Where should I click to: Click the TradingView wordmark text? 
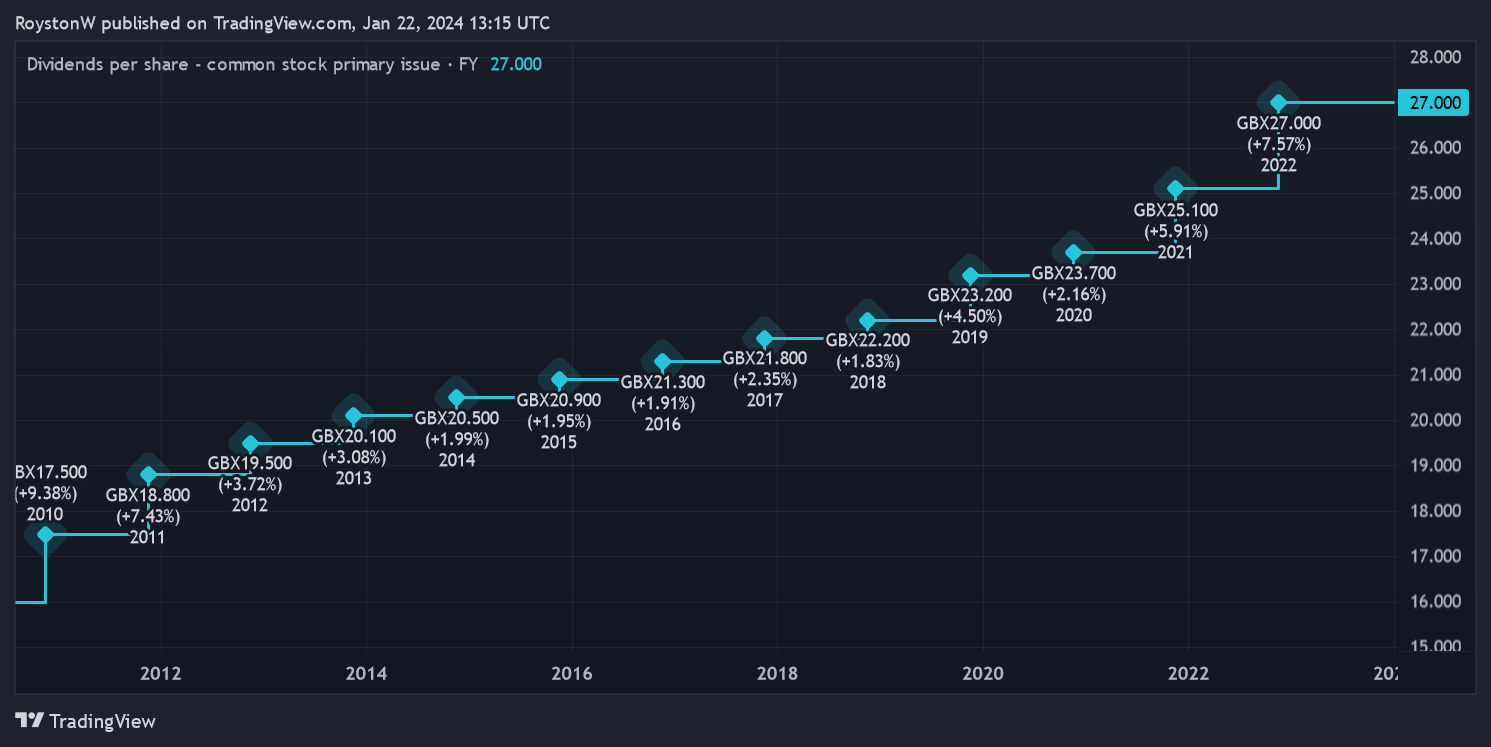pos(102,721)
